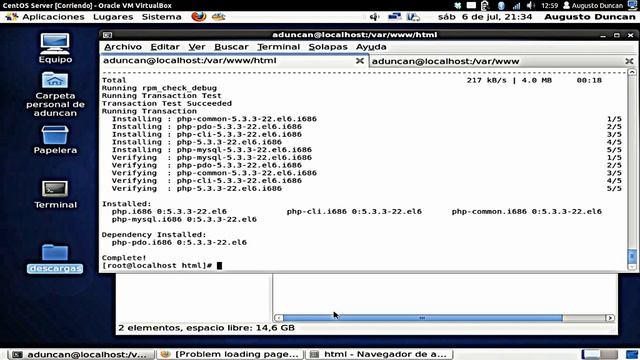The width and height of the screenshot is (640, 360).
Task: Open Carpeta personal de aduncan folder
Action: (x=55, y=94)
